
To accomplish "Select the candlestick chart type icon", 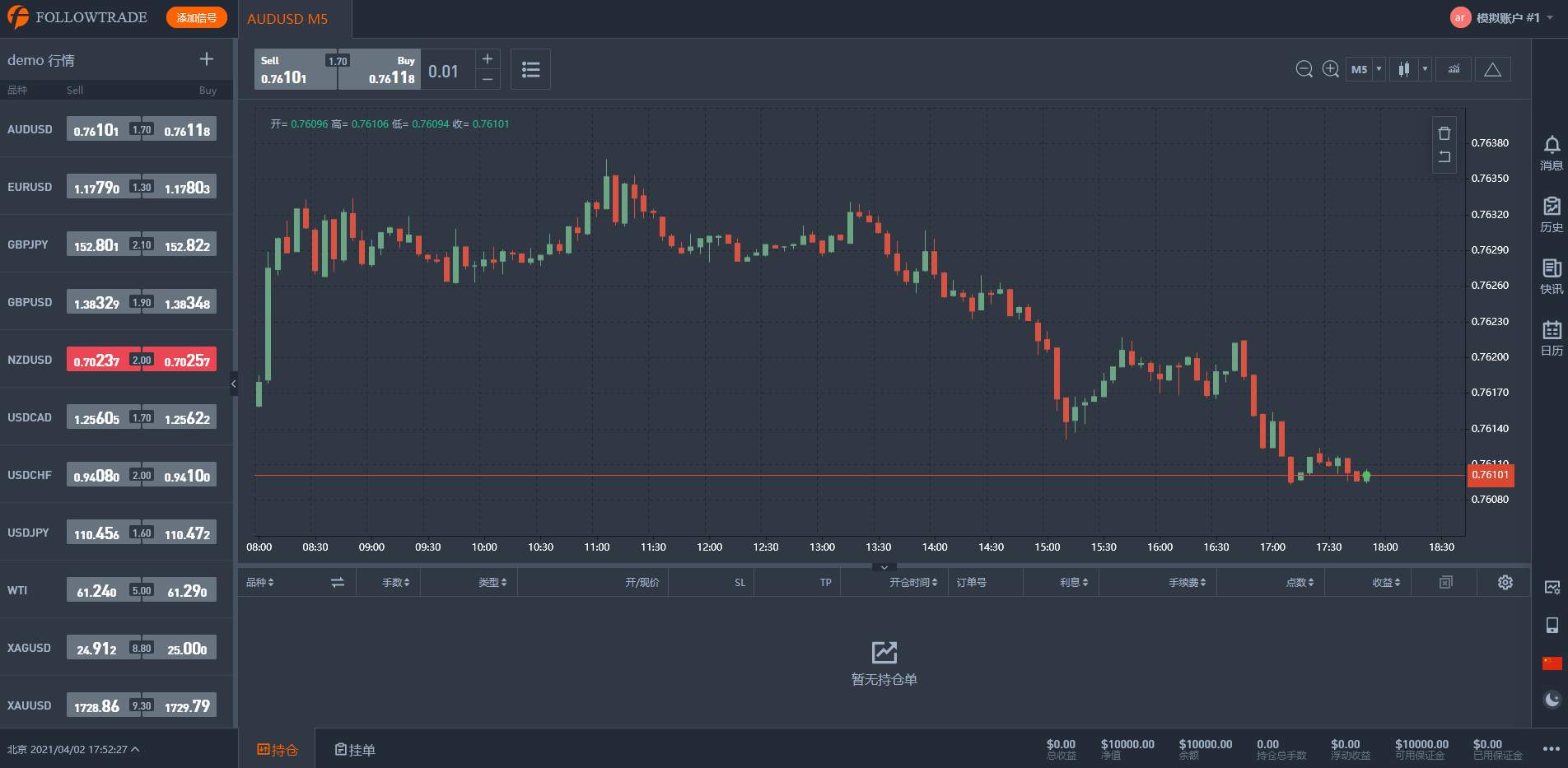I will click(x=1403, y=69).
